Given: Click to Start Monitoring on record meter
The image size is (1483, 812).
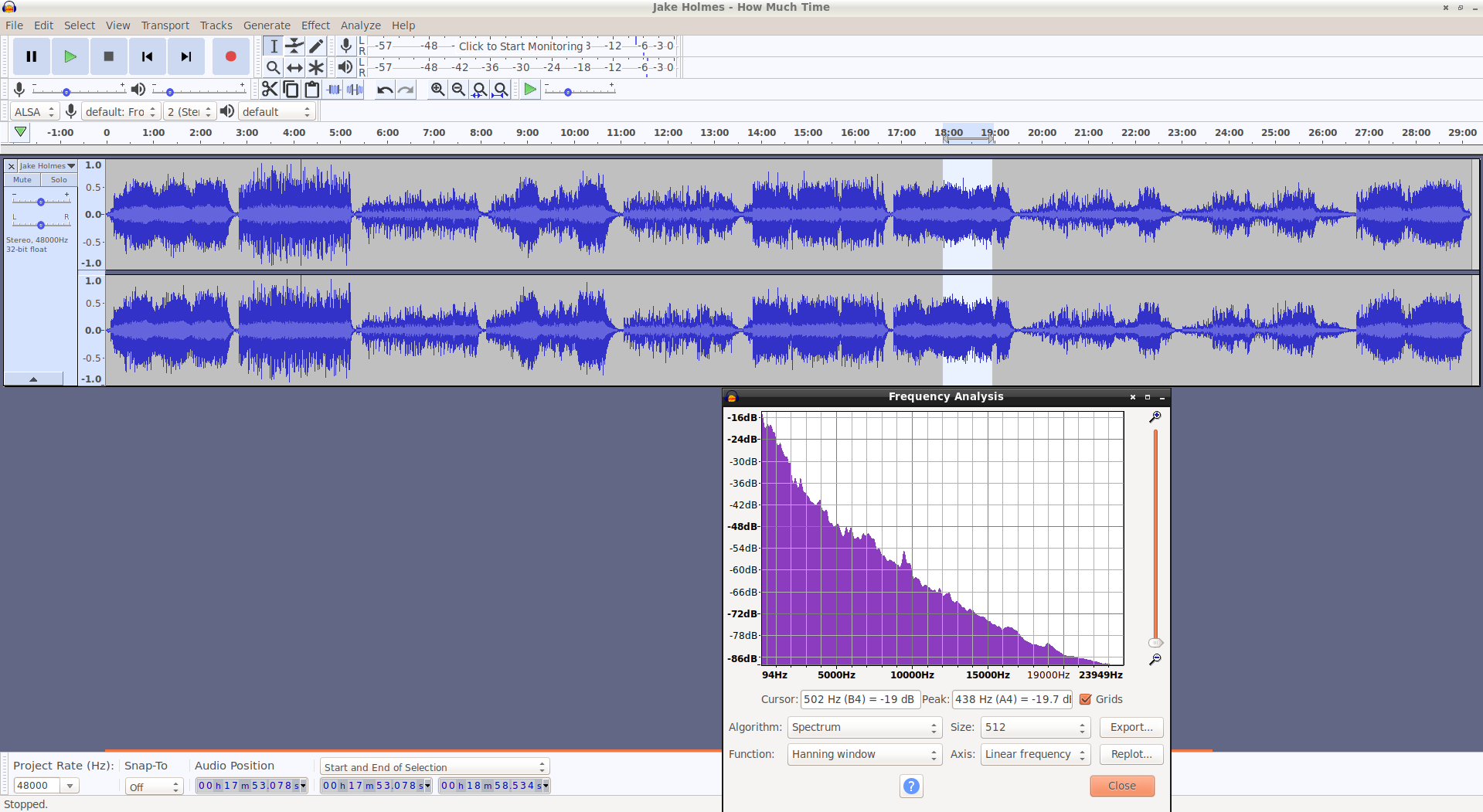Looking at the screenshot, I should point(522,46).
